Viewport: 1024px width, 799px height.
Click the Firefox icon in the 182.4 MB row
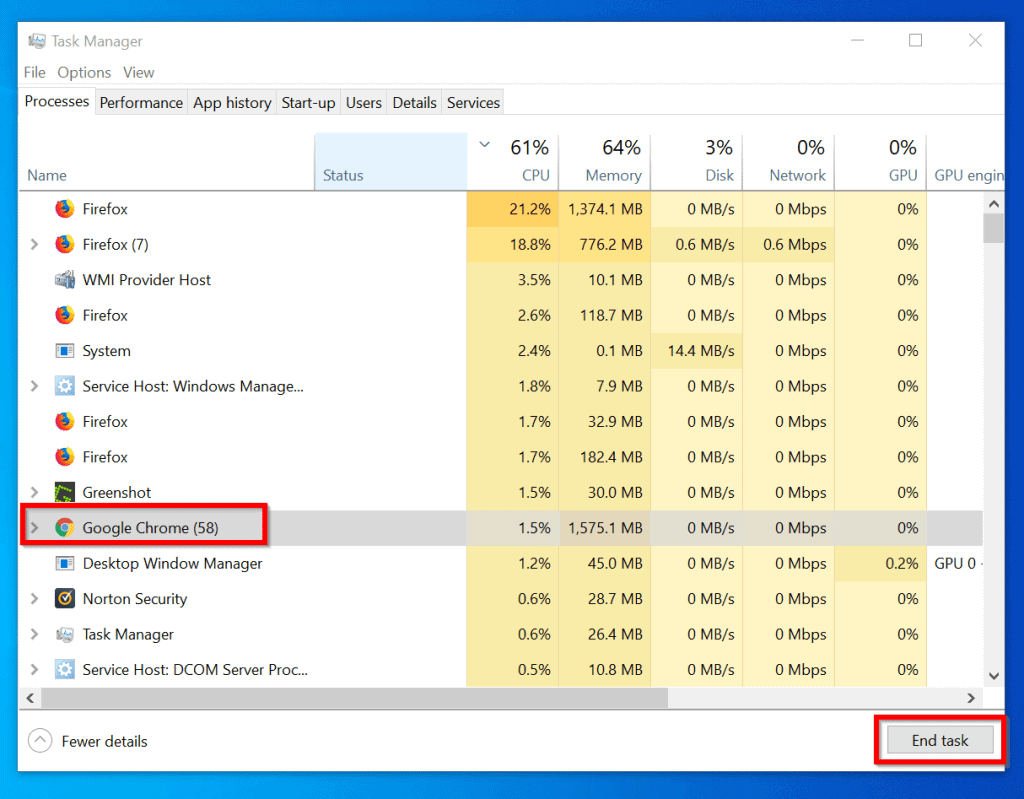click(64, 457)
